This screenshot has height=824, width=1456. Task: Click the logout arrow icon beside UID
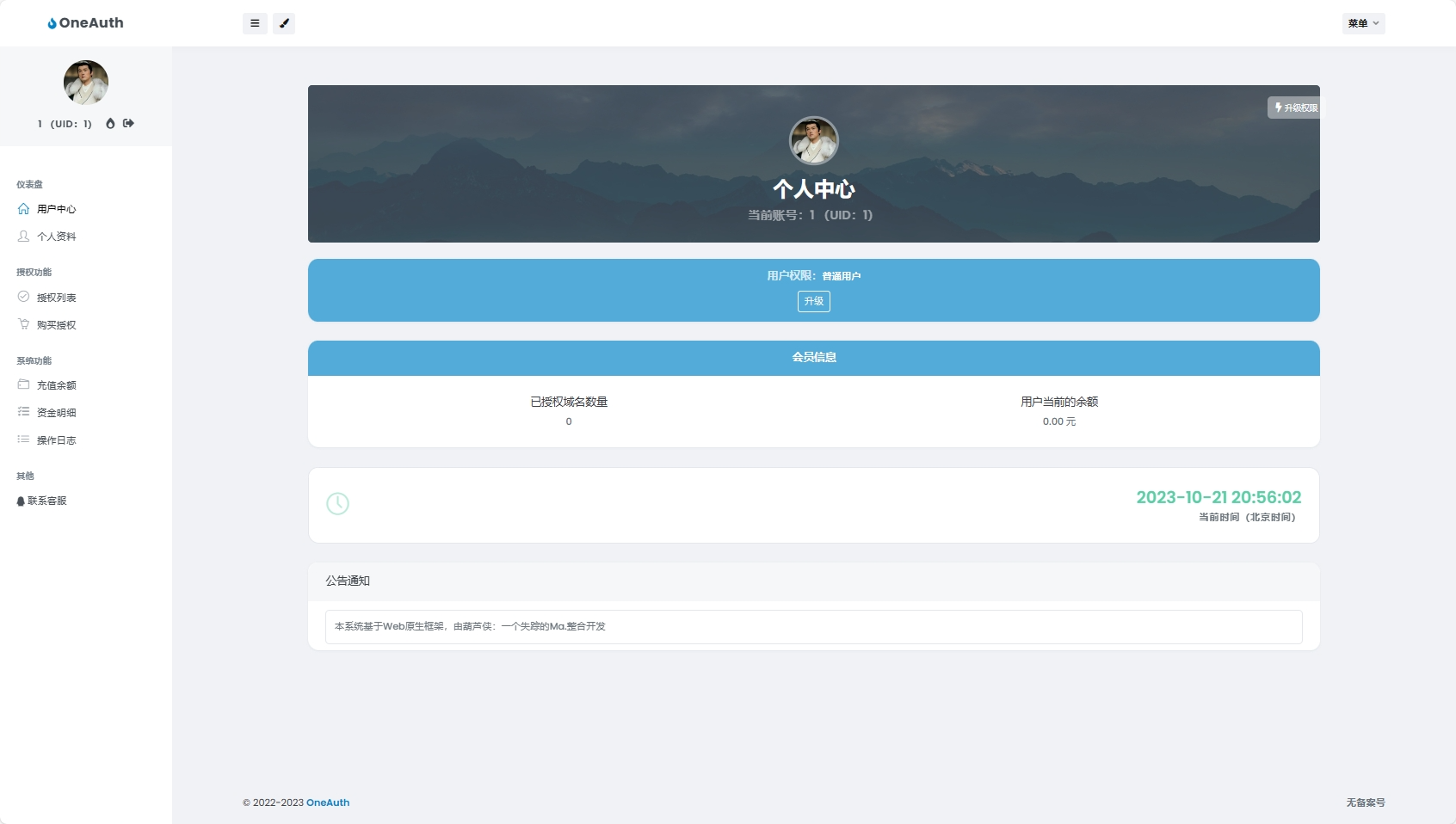click(128, 123)
